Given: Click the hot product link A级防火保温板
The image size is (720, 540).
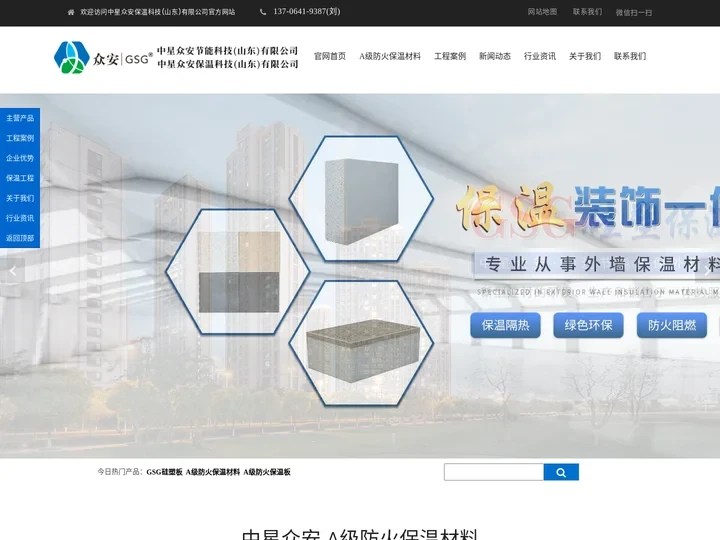Looking at the screenshot, I should point(267,472).
